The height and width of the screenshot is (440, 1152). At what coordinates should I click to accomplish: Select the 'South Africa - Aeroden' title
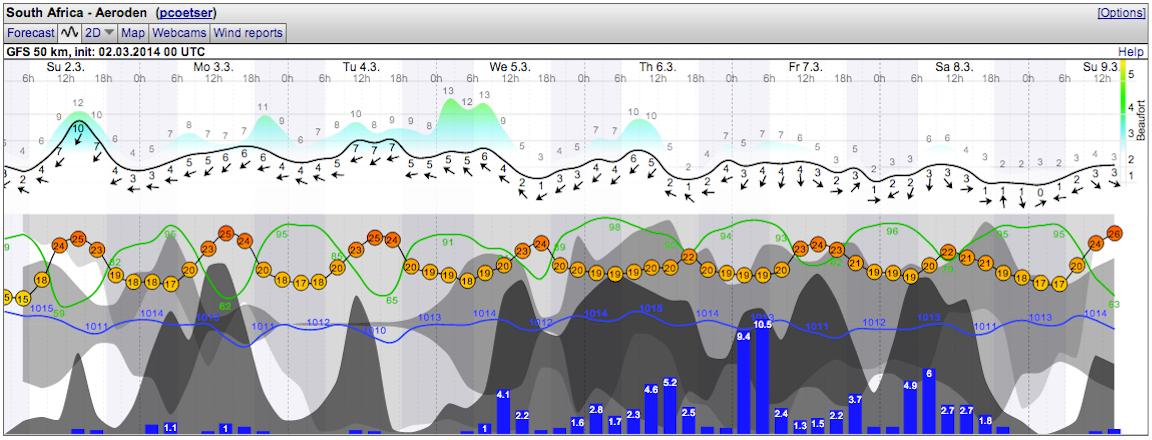pos(78,12)
